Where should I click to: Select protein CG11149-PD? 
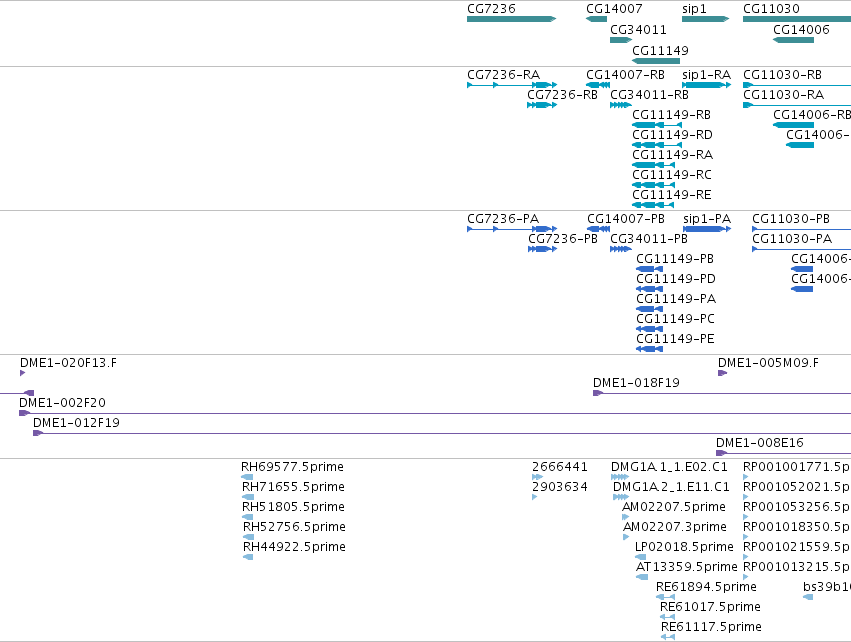tap(649, 289)
